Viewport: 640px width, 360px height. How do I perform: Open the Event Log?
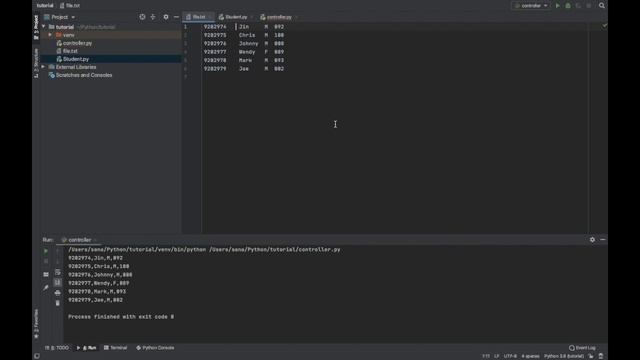point(582,348)
